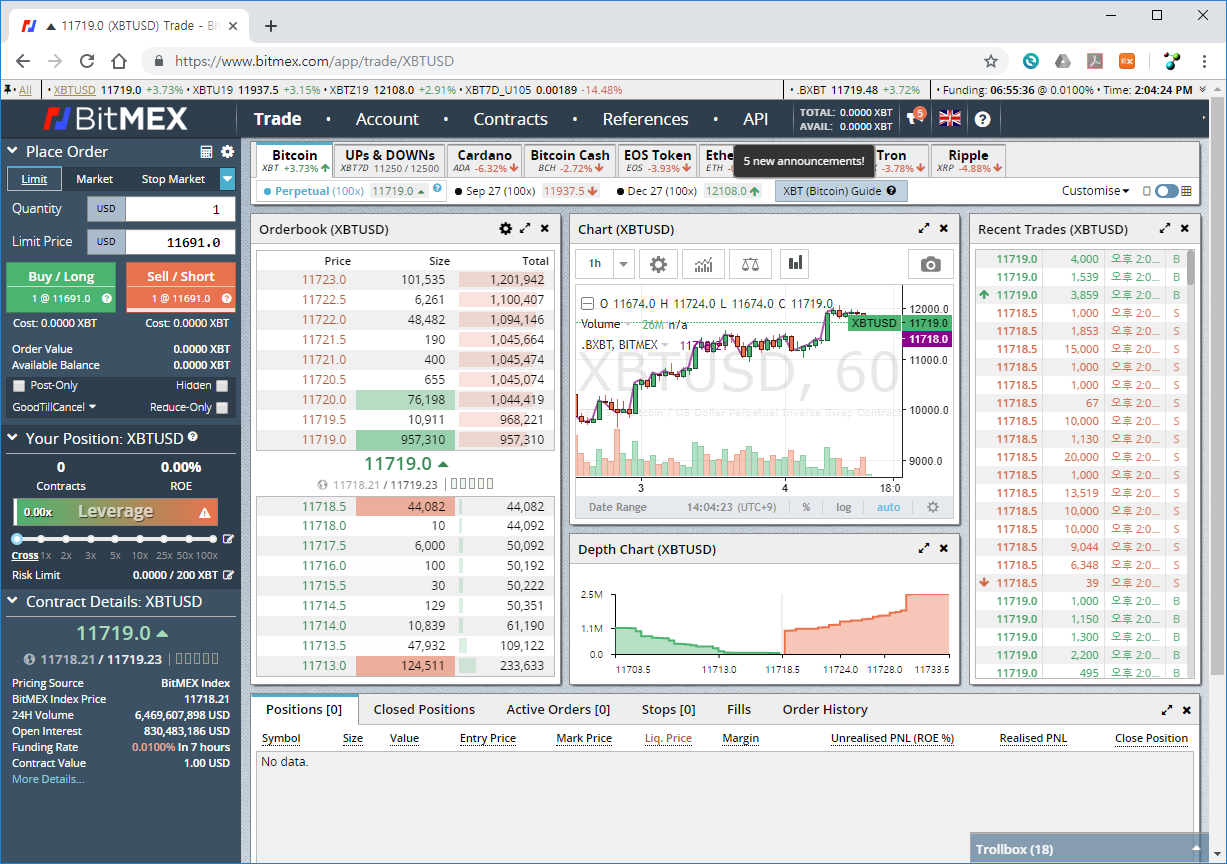Viewport: 1227px width, 864px height.
Task: Toggle the chart legend collapse box
Action: click(587, 303)
